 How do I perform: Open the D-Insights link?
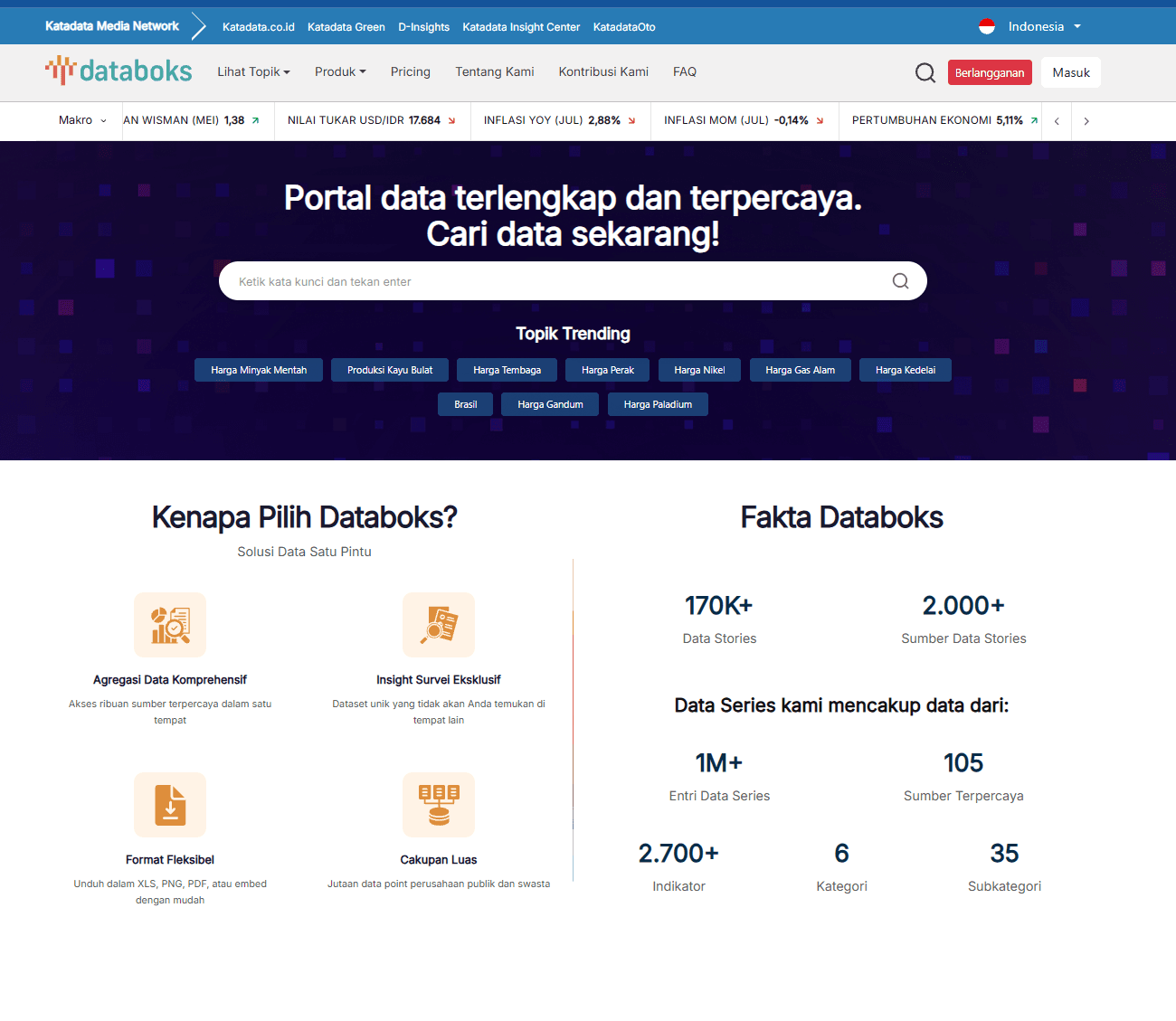[x=424, y=27]
